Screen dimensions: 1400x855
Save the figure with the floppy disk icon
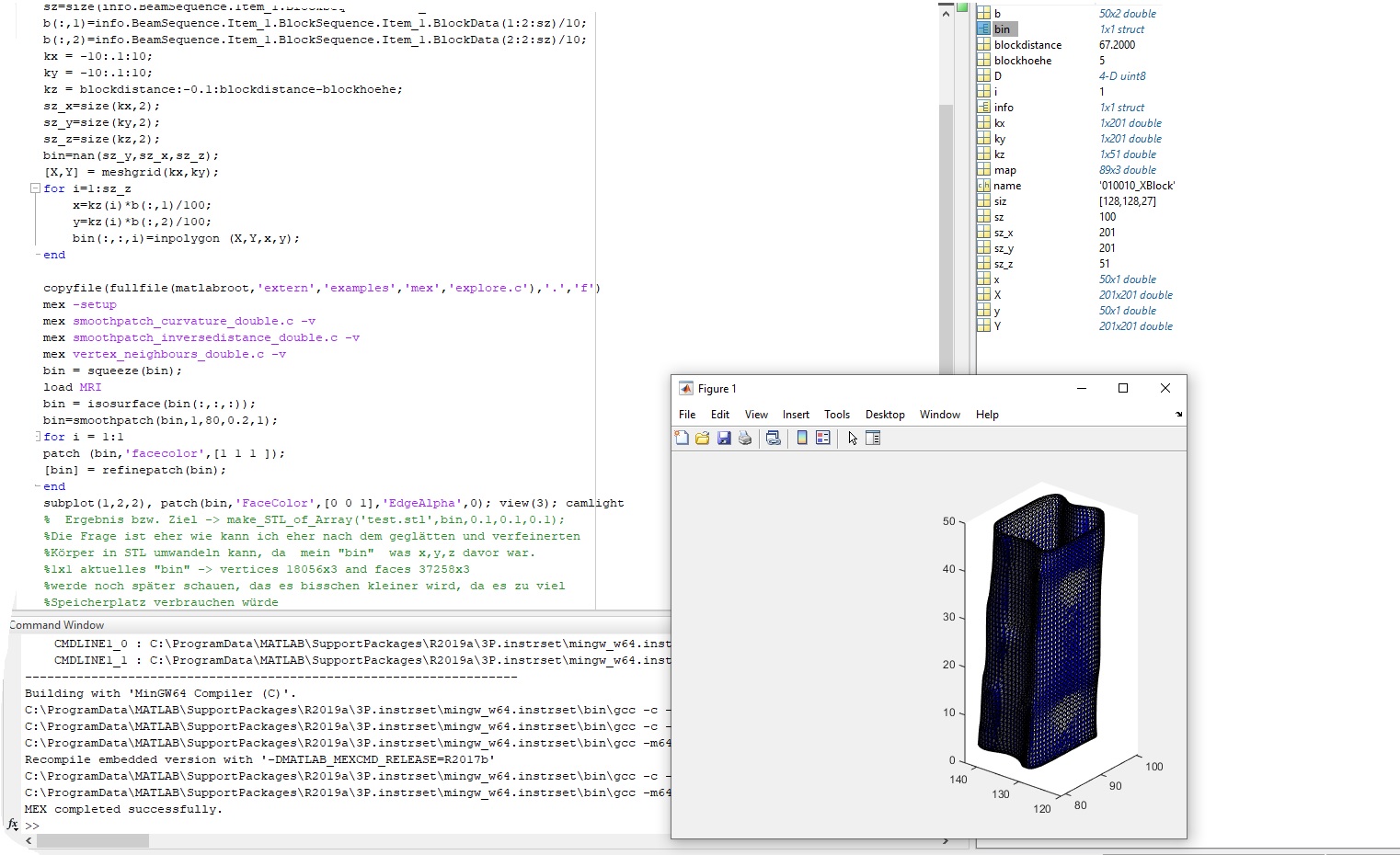coord(724,439)
